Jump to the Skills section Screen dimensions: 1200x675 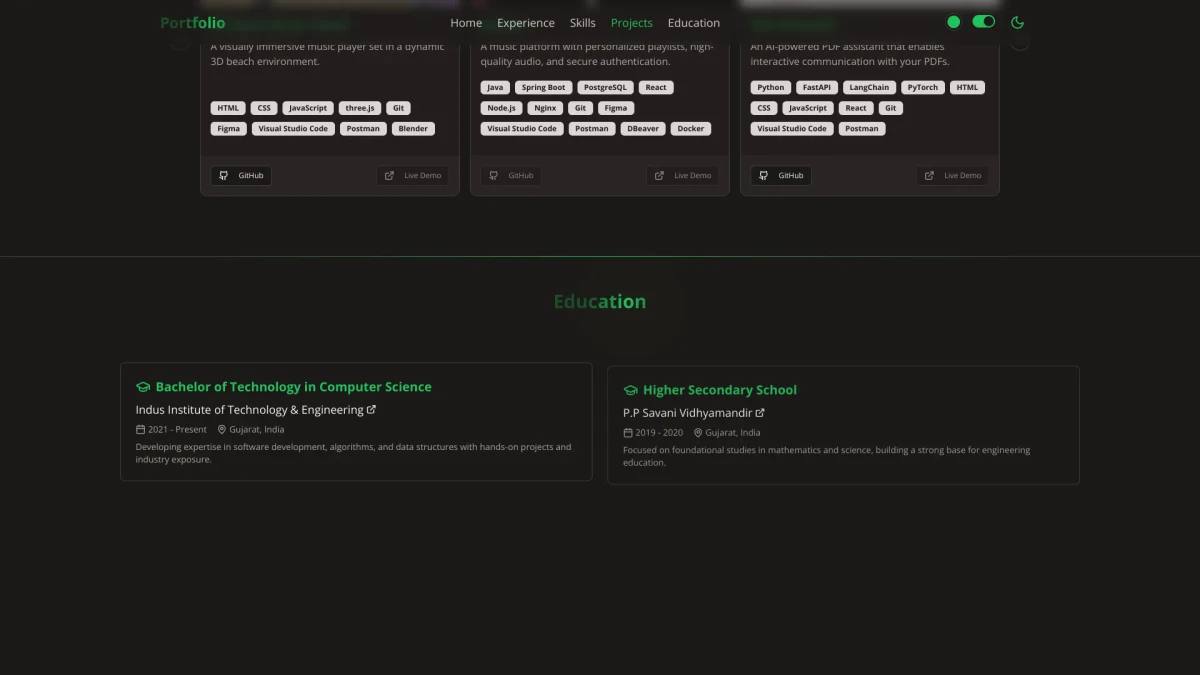[582, 23]
